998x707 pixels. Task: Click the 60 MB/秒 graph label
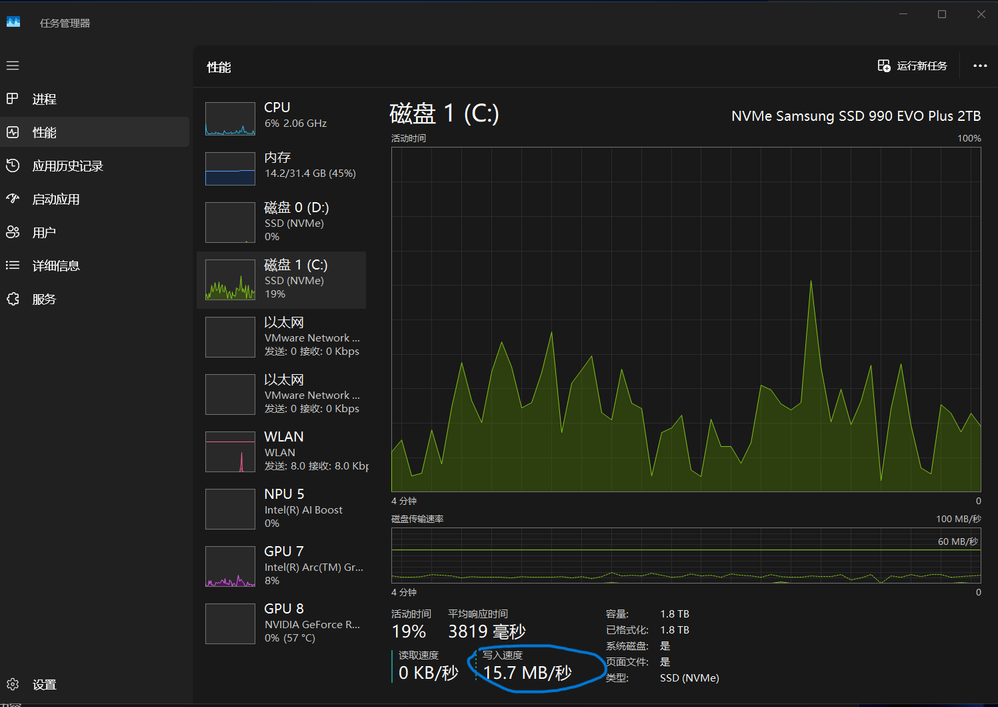pyautogui.click(x=957, y=542)
